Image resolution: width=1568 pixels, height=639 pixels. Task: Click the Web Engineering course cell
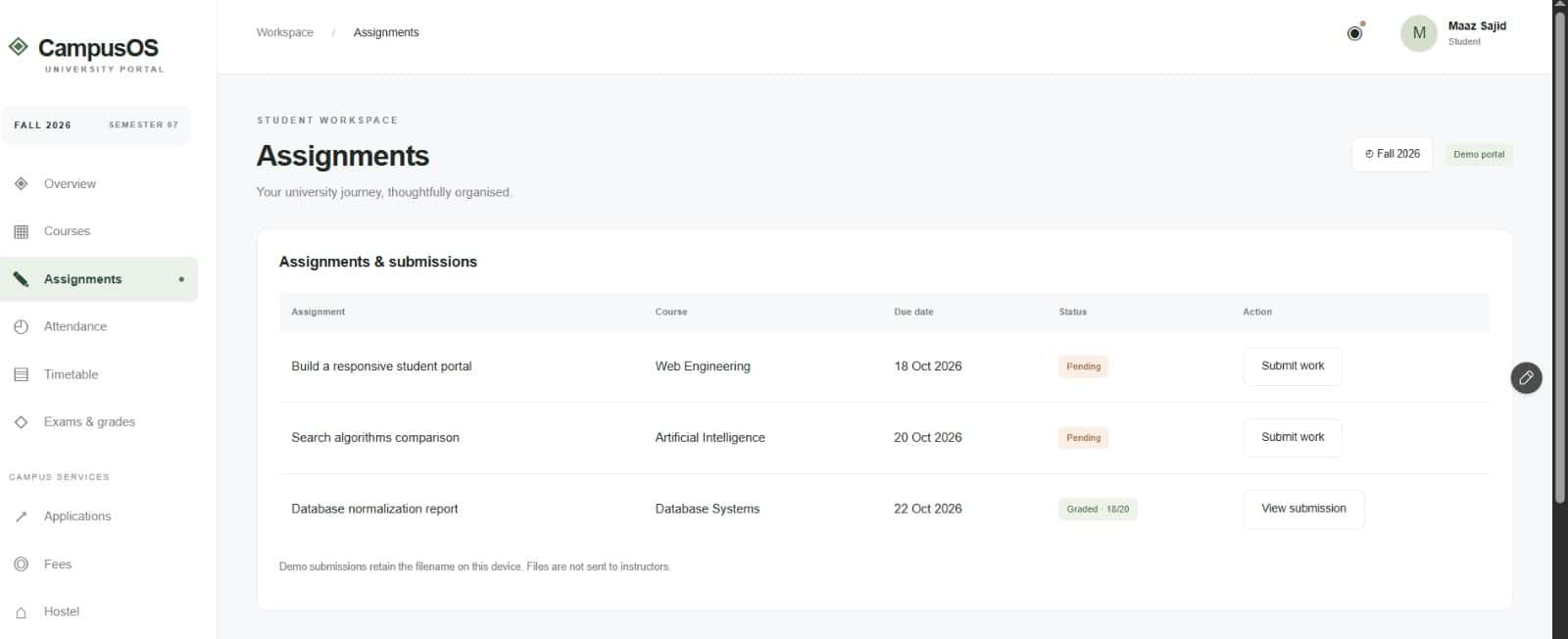pyautogui.click(x=703, y=367)
